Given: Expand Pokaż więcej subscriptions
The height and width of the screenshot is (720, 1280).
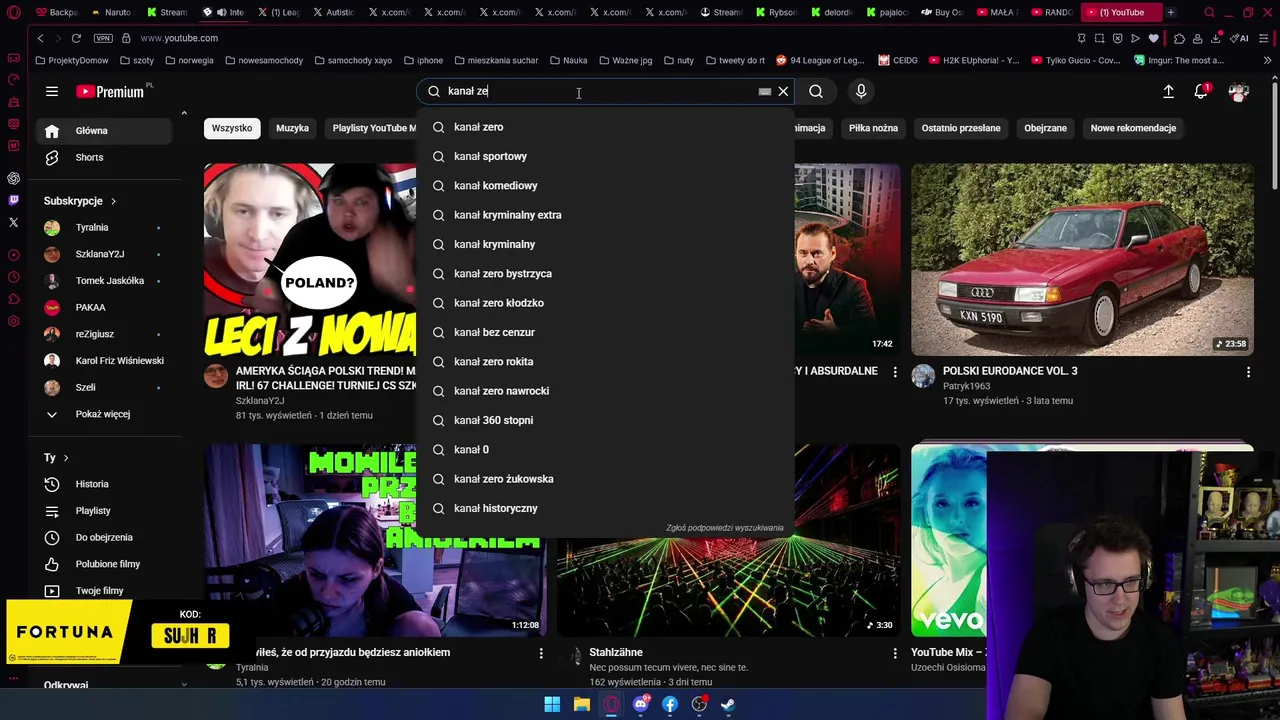Looking at the screenshot, I should (x=105, y=414).
